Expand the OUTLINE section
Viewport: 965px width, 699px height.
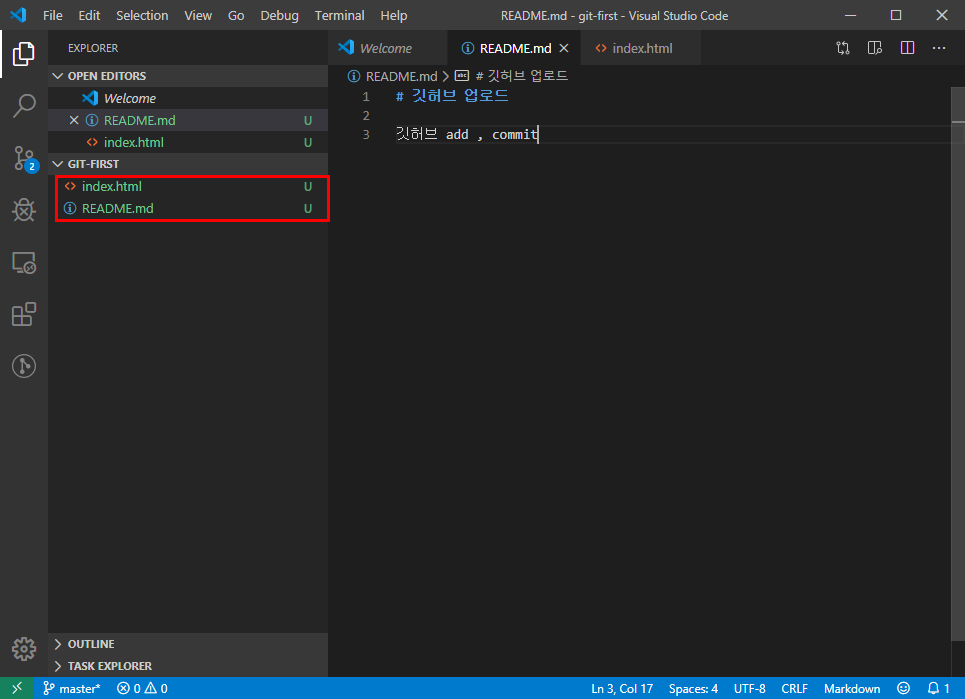(x=188, y=644)
